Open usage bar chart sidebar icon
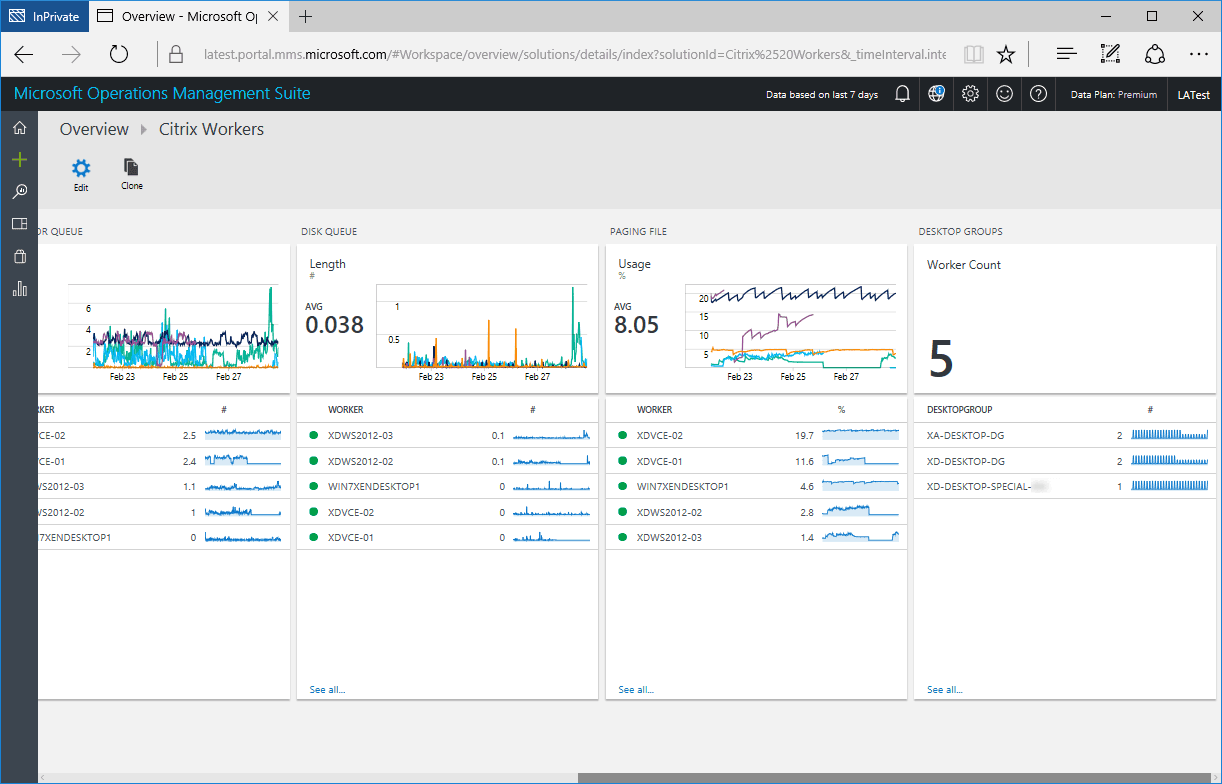The image size is (1222, 784). coord(19,289)
